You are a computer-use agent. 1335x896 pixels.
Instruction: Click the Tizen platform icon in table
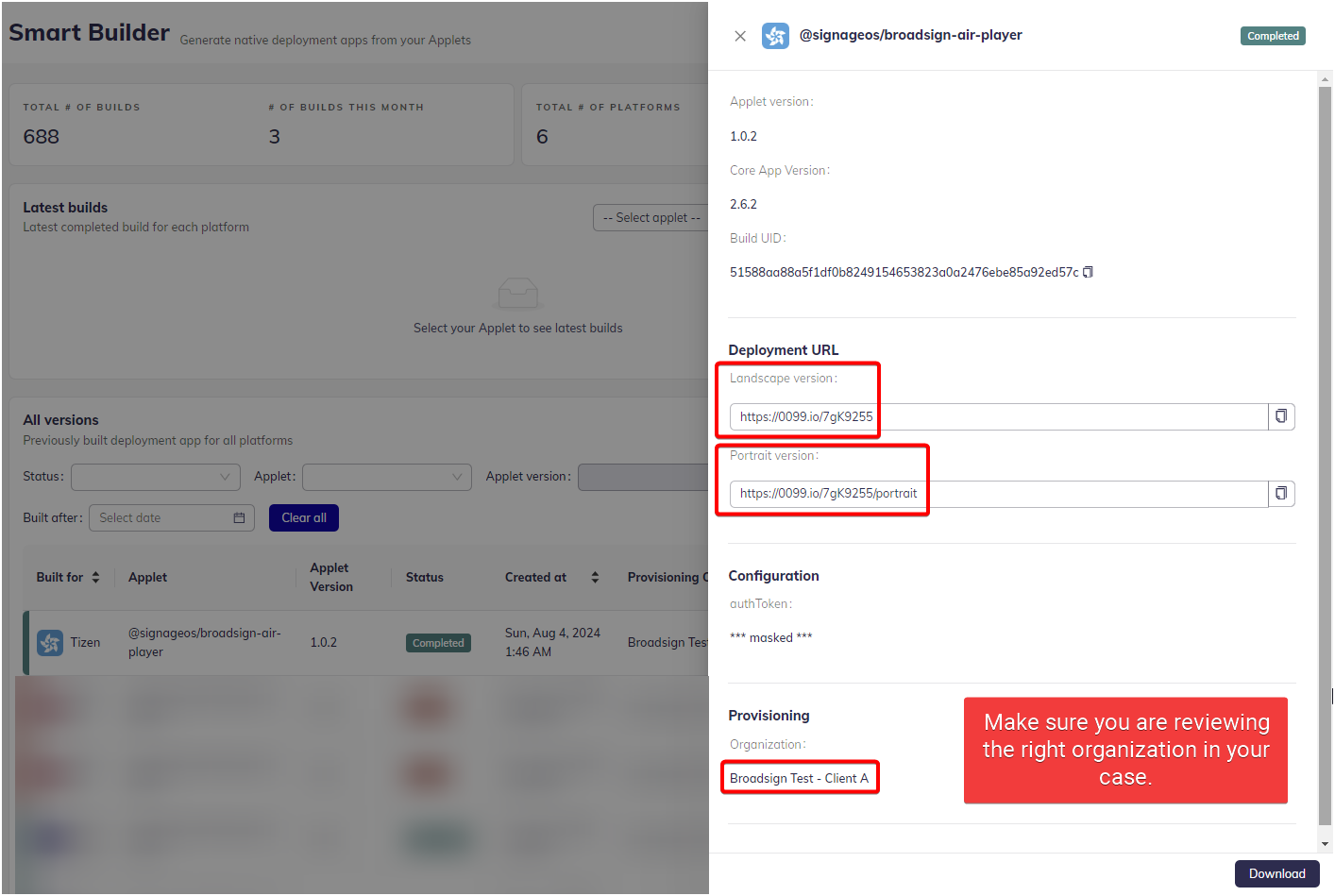point(50,643)
